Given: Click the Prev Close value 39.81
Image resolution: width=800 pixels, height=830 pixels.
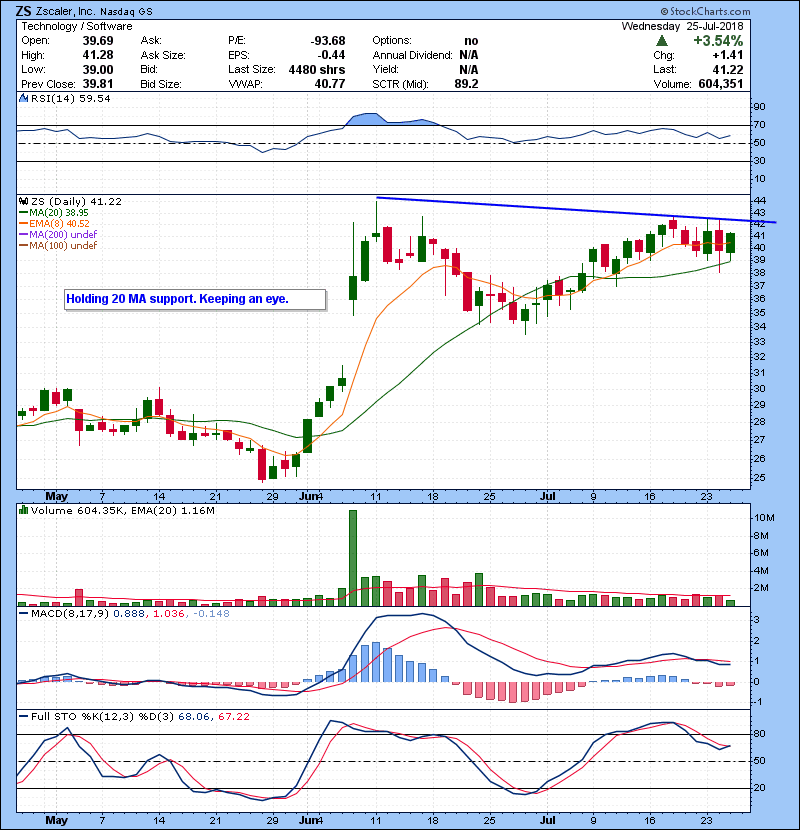Looking at the screenshot, I should point(98,84).
